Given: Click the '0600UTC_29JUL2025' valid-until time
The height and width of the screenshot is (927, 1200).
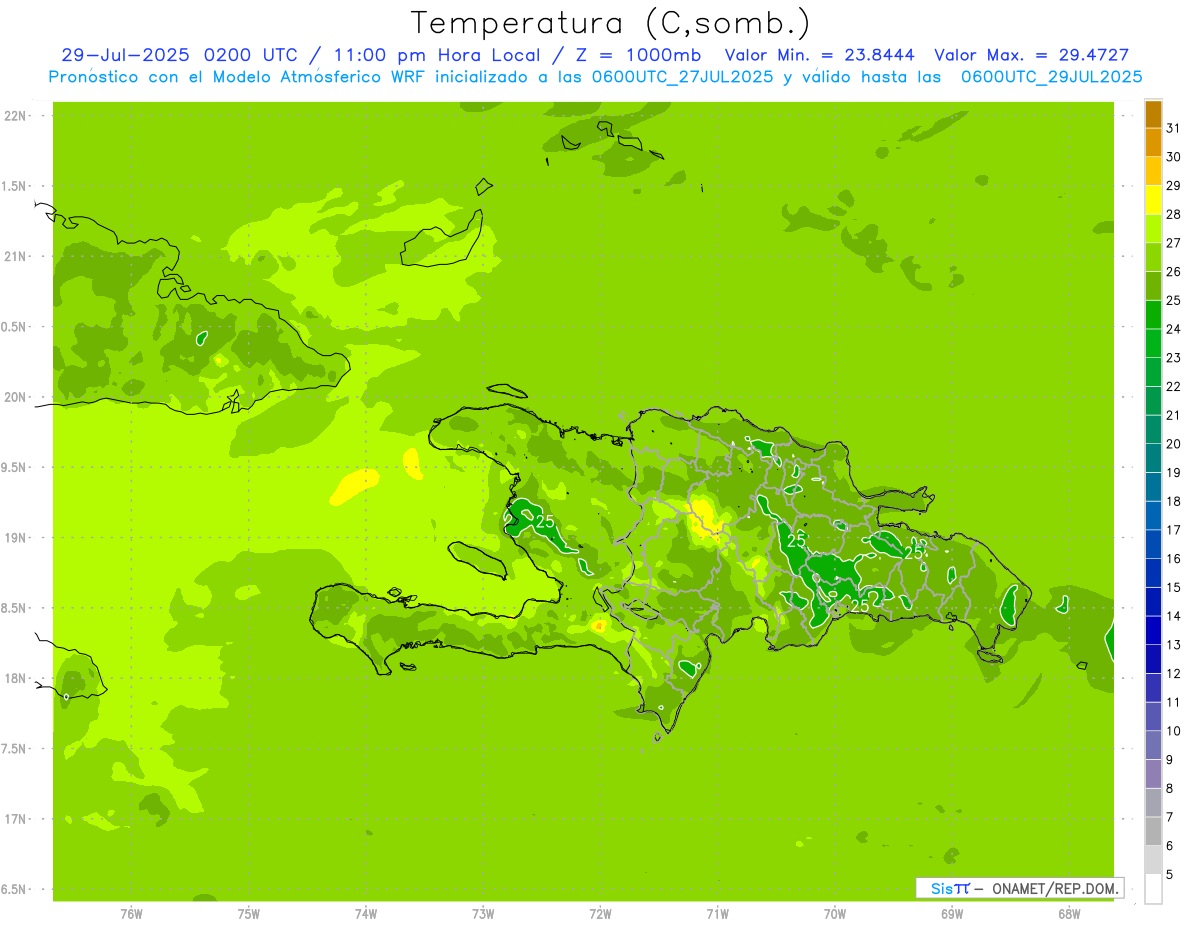Looking at the screenshot, I should (1052, 77).
